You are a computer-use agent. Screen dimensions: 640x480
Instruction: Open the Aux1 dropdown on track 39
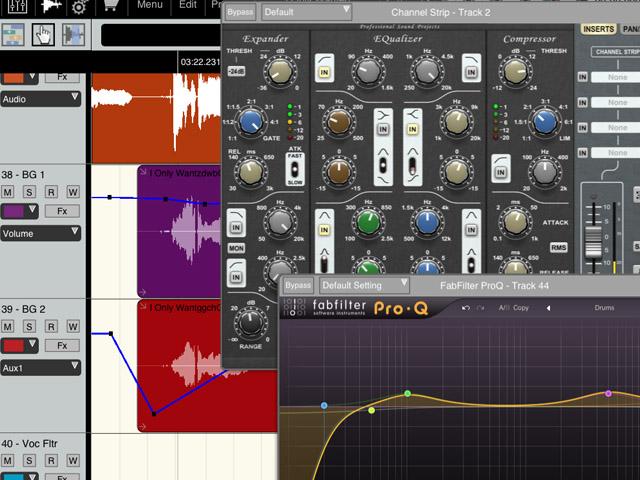[40, 368]
